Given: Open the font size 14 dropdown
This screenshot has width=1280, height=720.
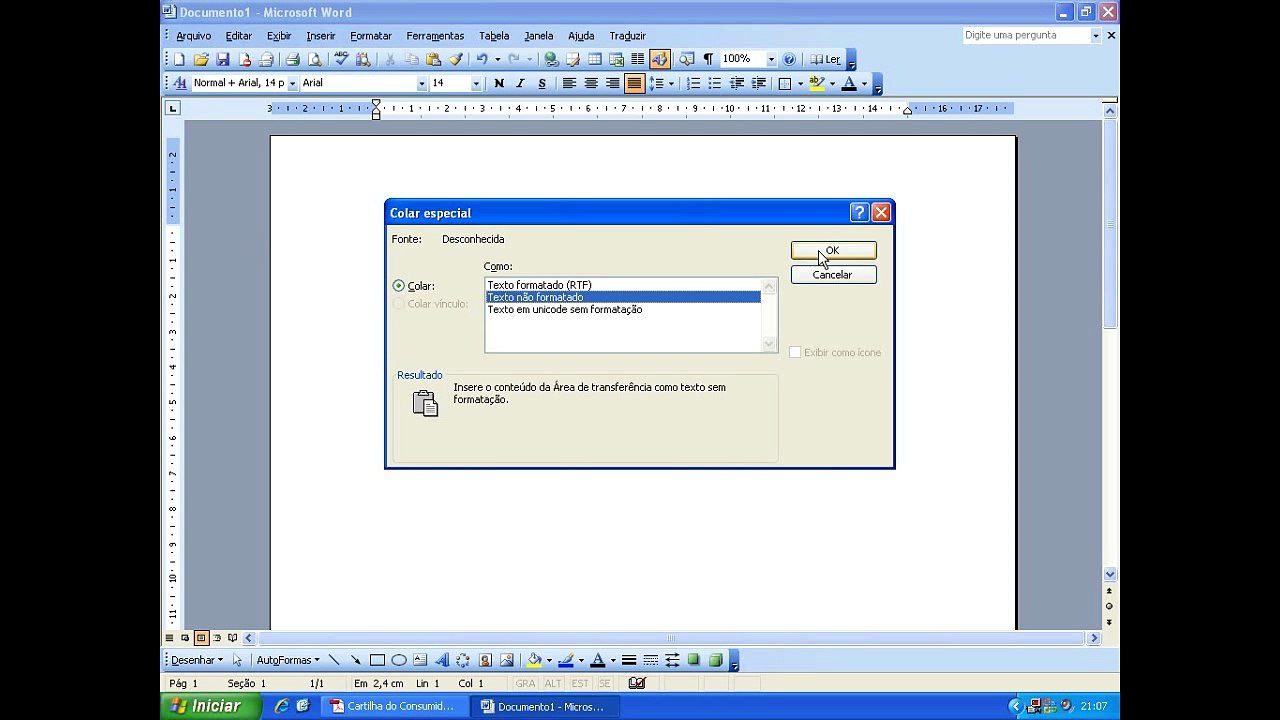Looking at the screenshot, I should click(x=476, y=84).
